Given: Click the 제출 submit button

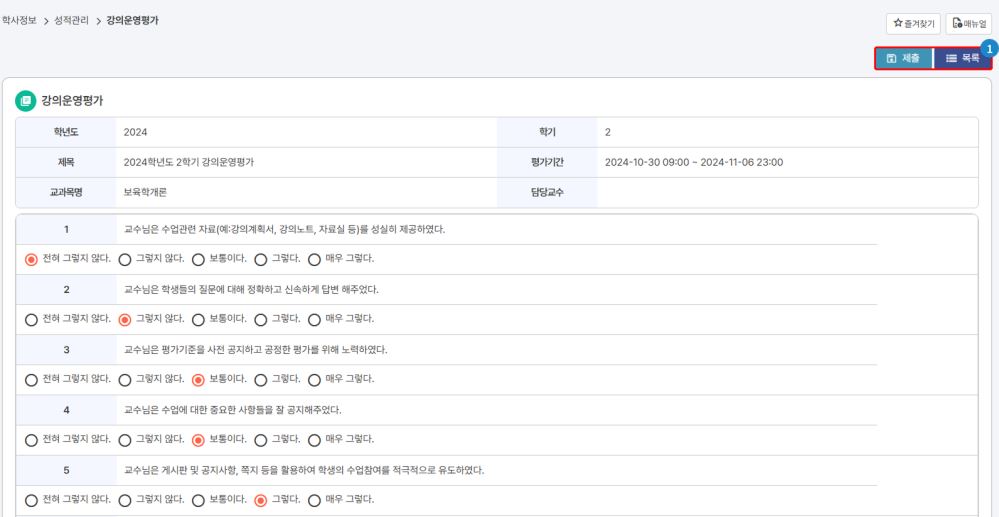Looking at the screenshot, I should coord(903,58).
